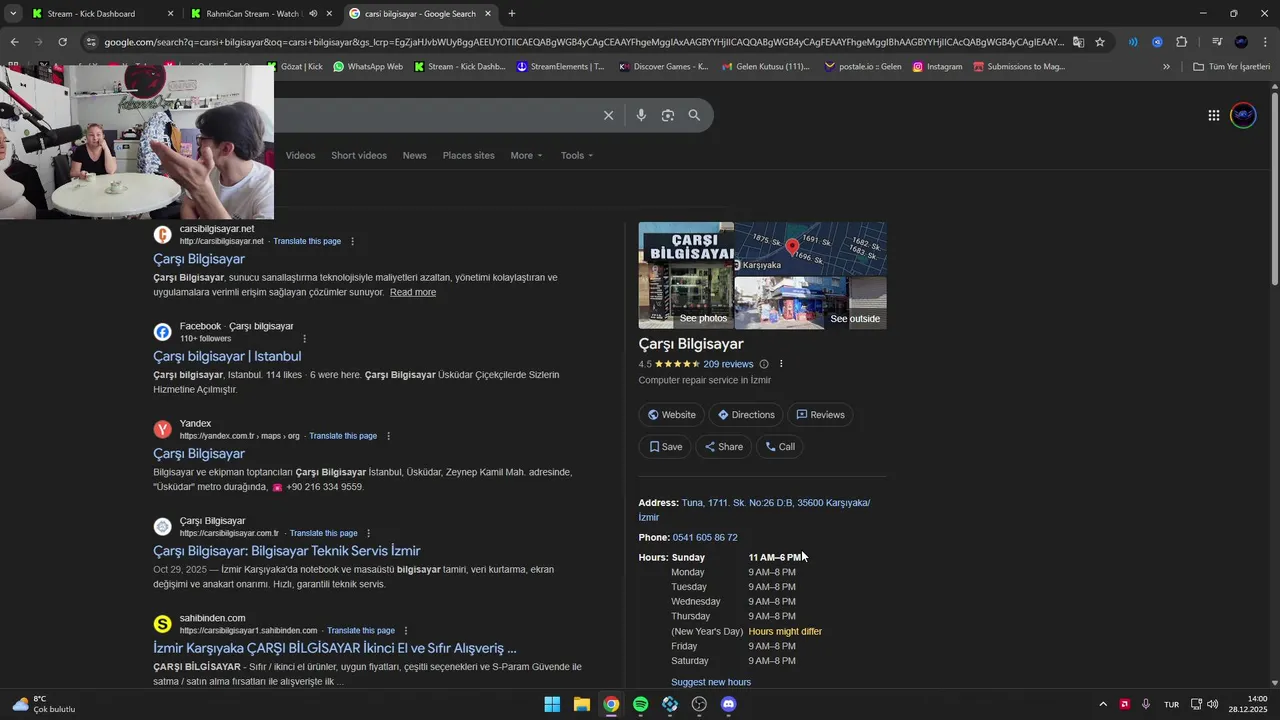
Task: Open Spotify from the taskbar
Action: tap(641, 704)
